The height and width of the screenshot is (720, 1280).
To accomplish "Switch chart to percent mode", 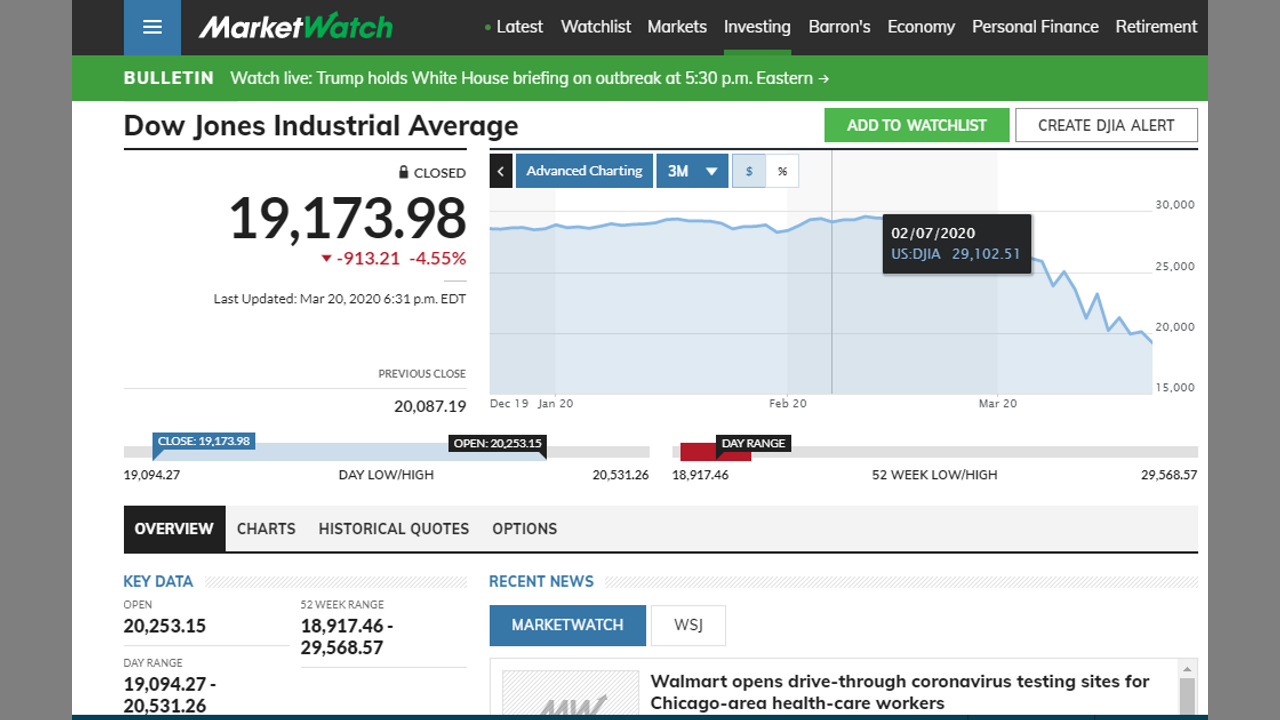I will point(782,171).
